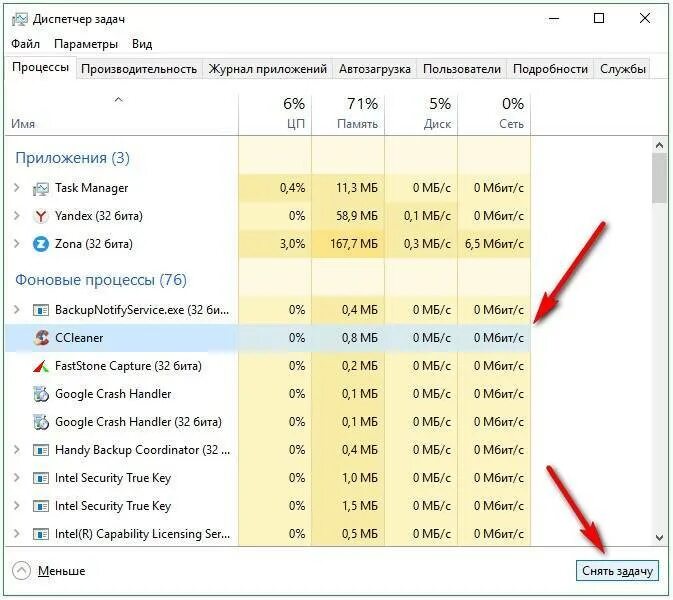This screenshot has height=600, width=673.
Task: Click the Снять задачу button
Action: pyautogui.click(x=617, y=571)
